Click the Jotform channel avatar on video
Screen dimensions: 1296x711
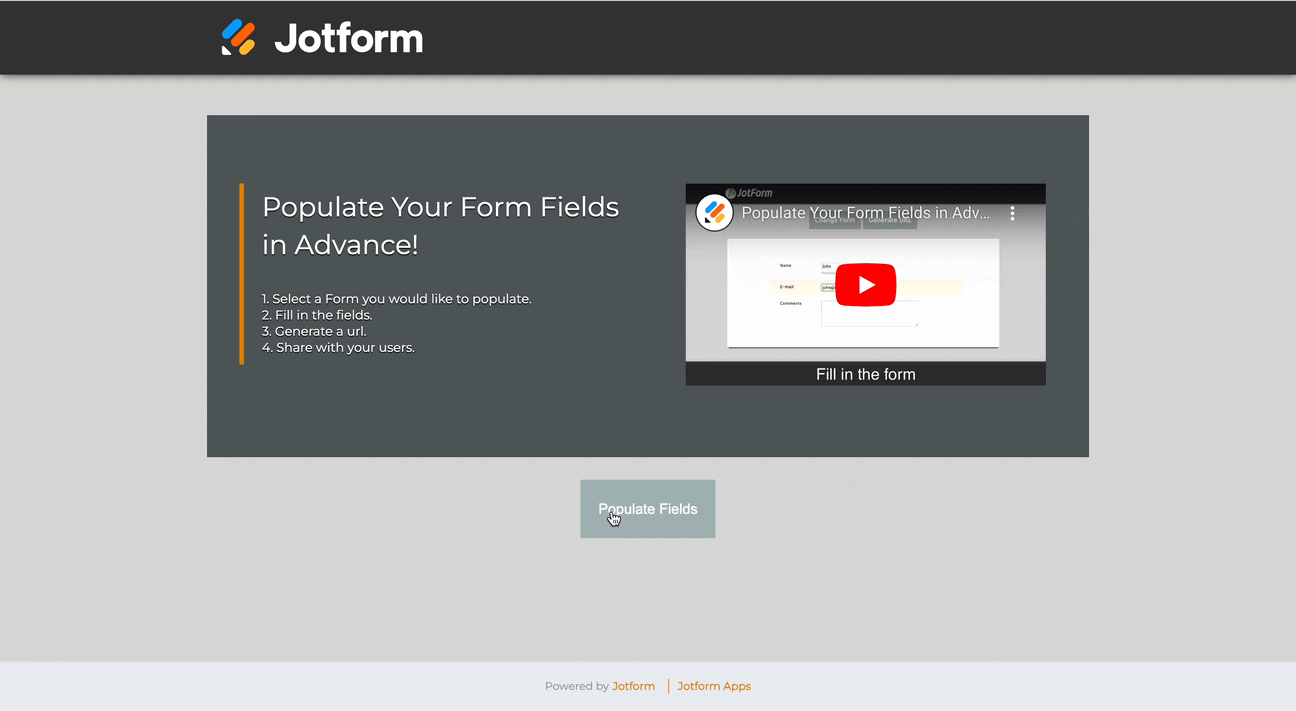pos(714,213)
